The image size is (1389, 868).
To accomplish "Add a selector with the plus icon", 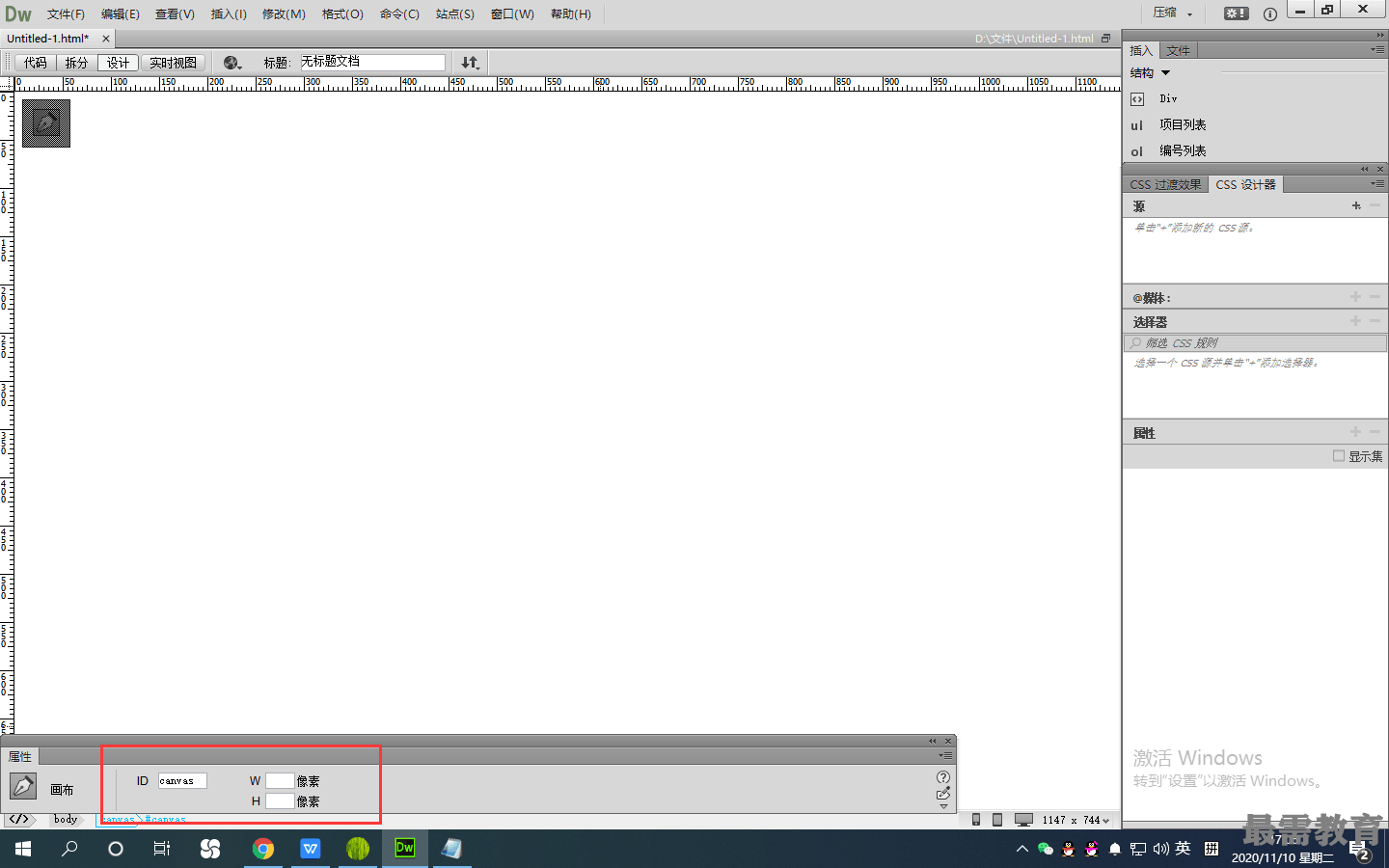I will (x=1356, y=321).
